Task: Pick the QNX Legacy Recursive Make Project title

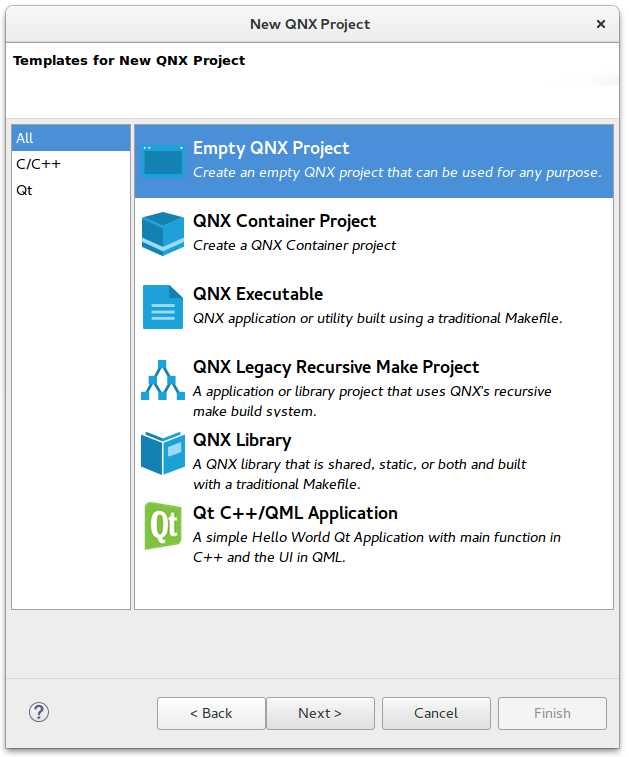Action: tap(336, 367)
